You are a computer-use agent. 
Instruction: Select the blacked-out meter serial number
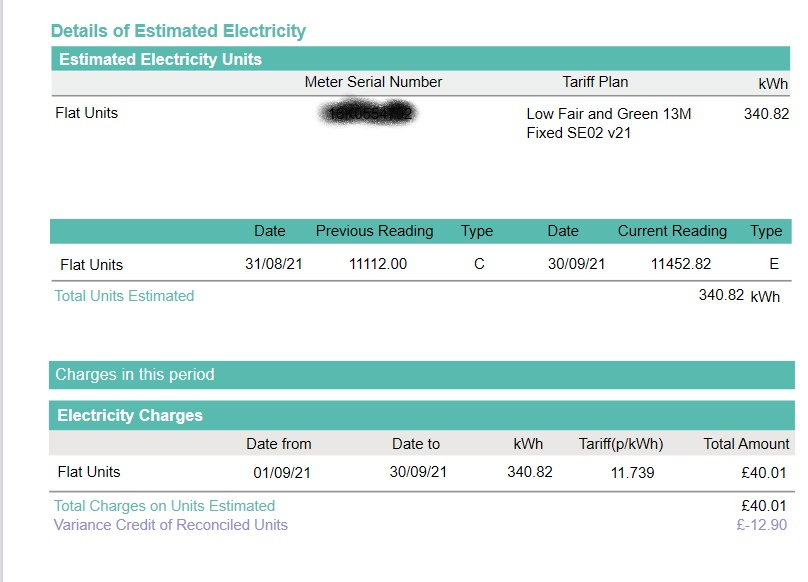pyautogui.click(x=369, y=113)
